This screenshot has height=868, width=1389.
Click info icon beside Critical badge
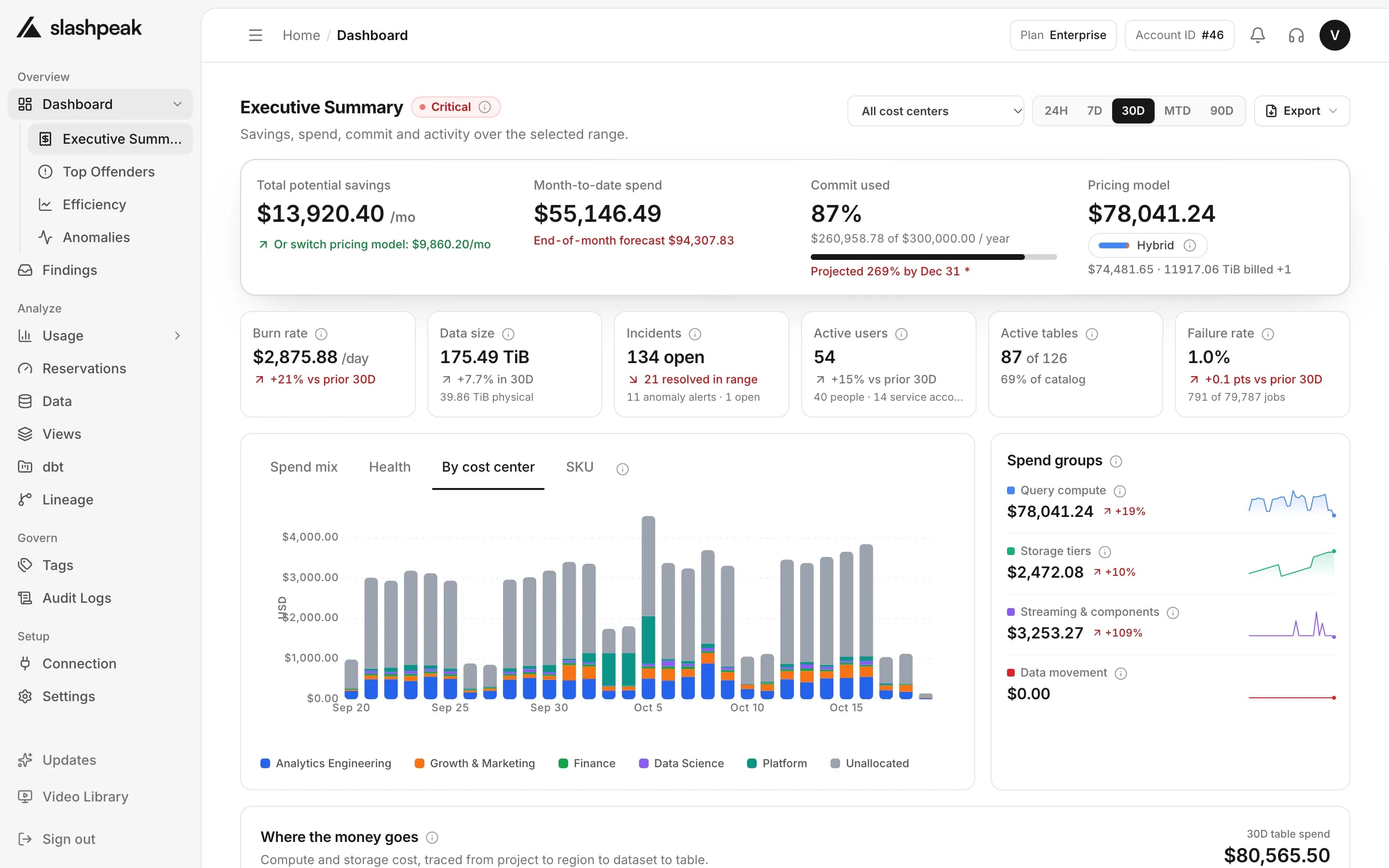point(484,108)
